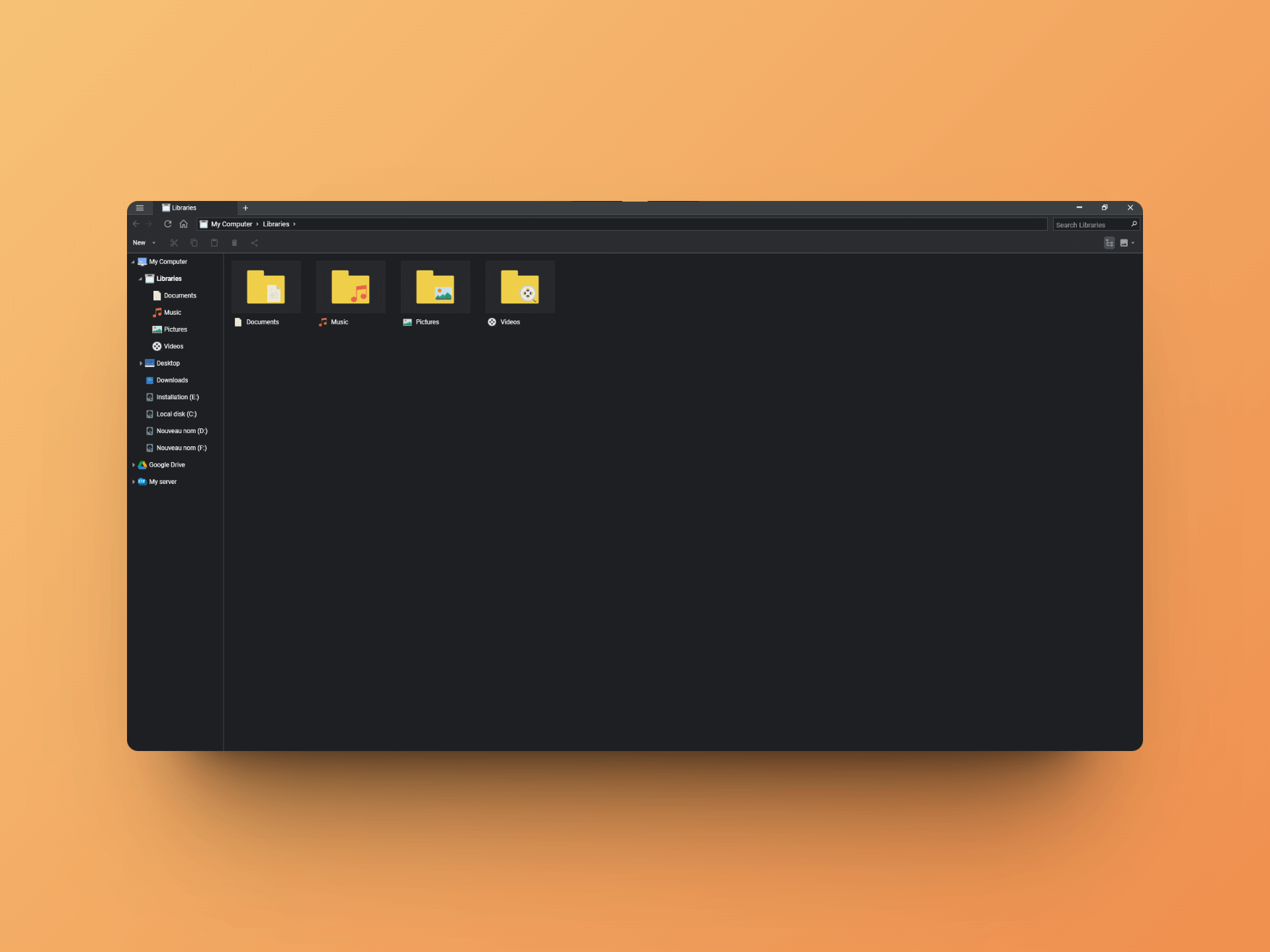Open the Pictures folder thumbnail

pos(435,288)
